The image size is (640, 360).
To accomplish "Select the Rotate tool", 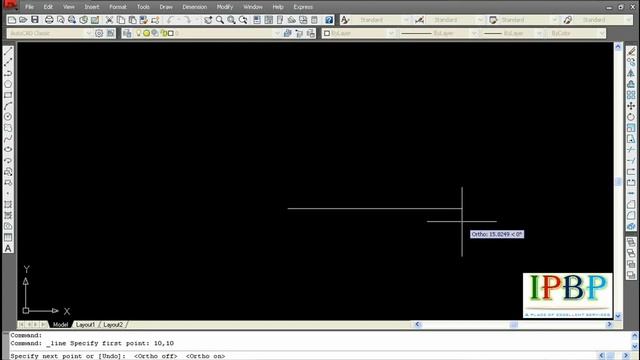I will point(631,117).
